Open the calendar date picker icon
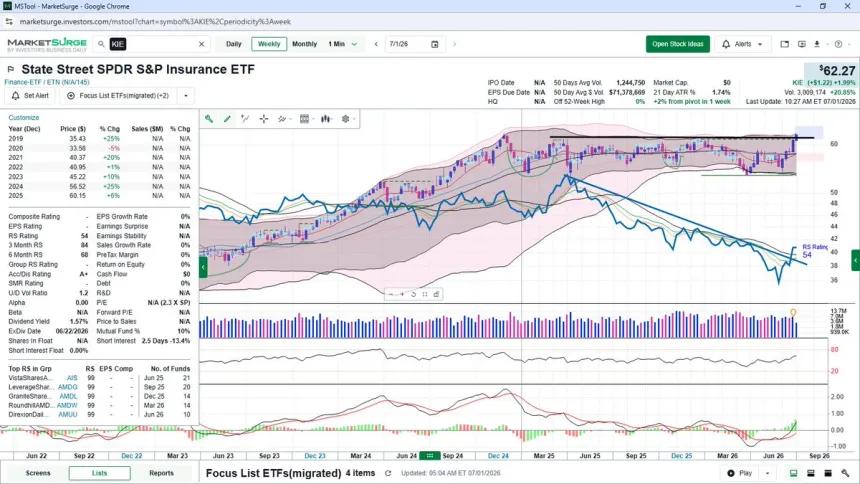860x484 pixels. [x=435, y=44]
